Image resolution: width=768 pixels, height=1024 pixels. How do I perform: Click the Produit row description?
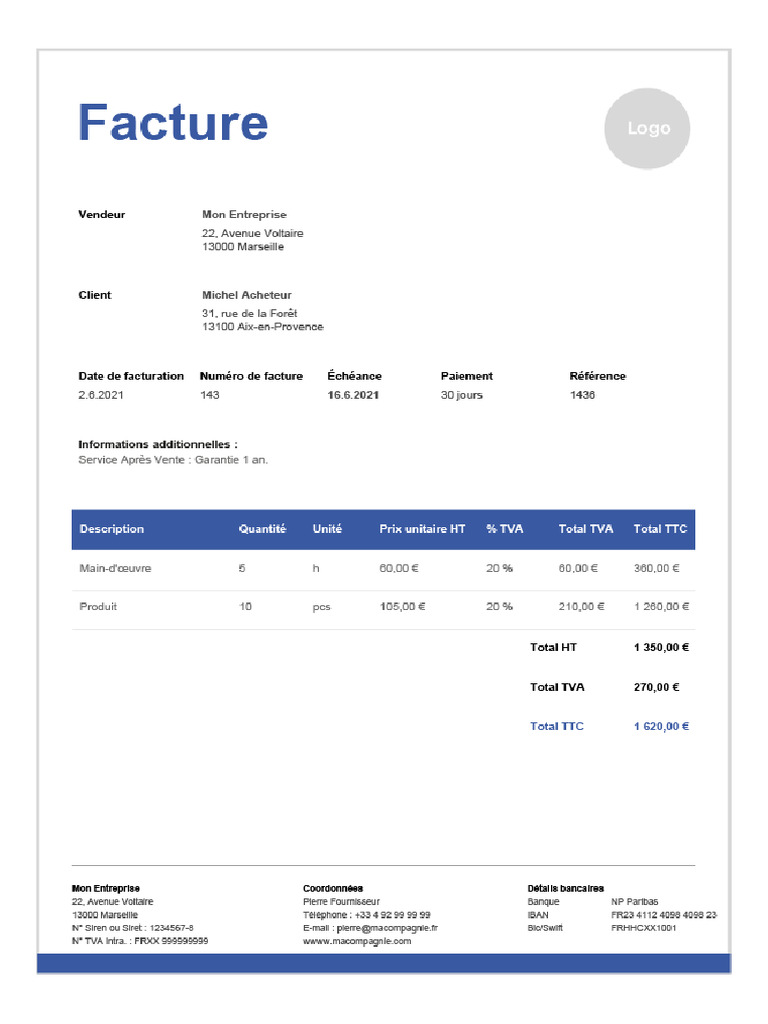98,606
